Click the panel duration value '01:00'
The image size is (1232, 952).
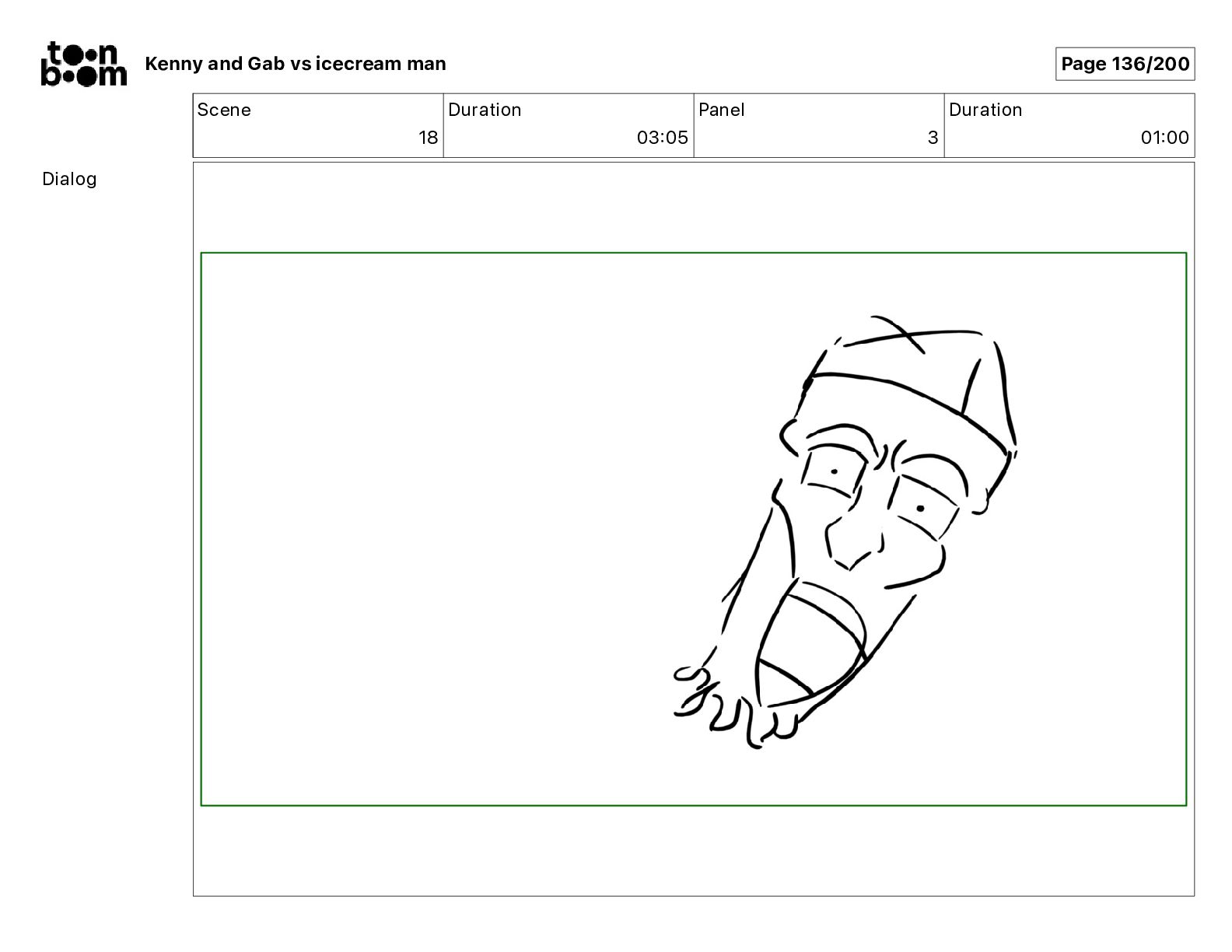click(x=1164, y=138)
